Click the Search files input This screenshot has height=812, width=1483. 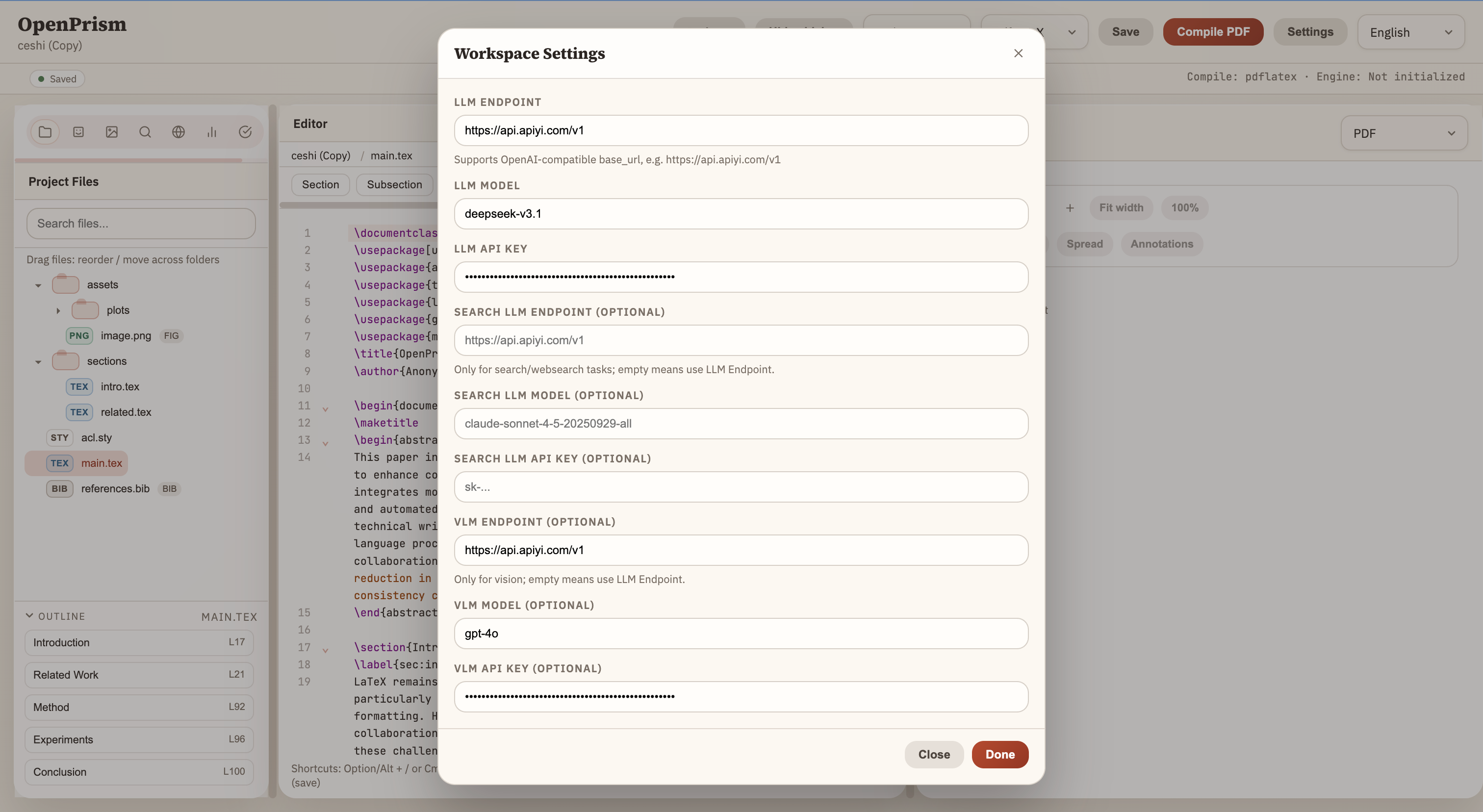point(141,224)
